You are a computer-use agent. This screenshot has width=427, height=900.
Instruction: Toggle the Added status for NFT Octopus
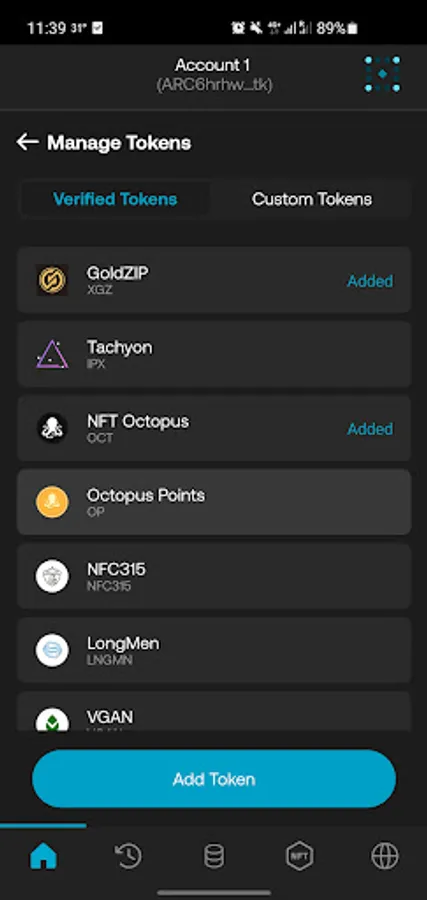click(370, 429)
